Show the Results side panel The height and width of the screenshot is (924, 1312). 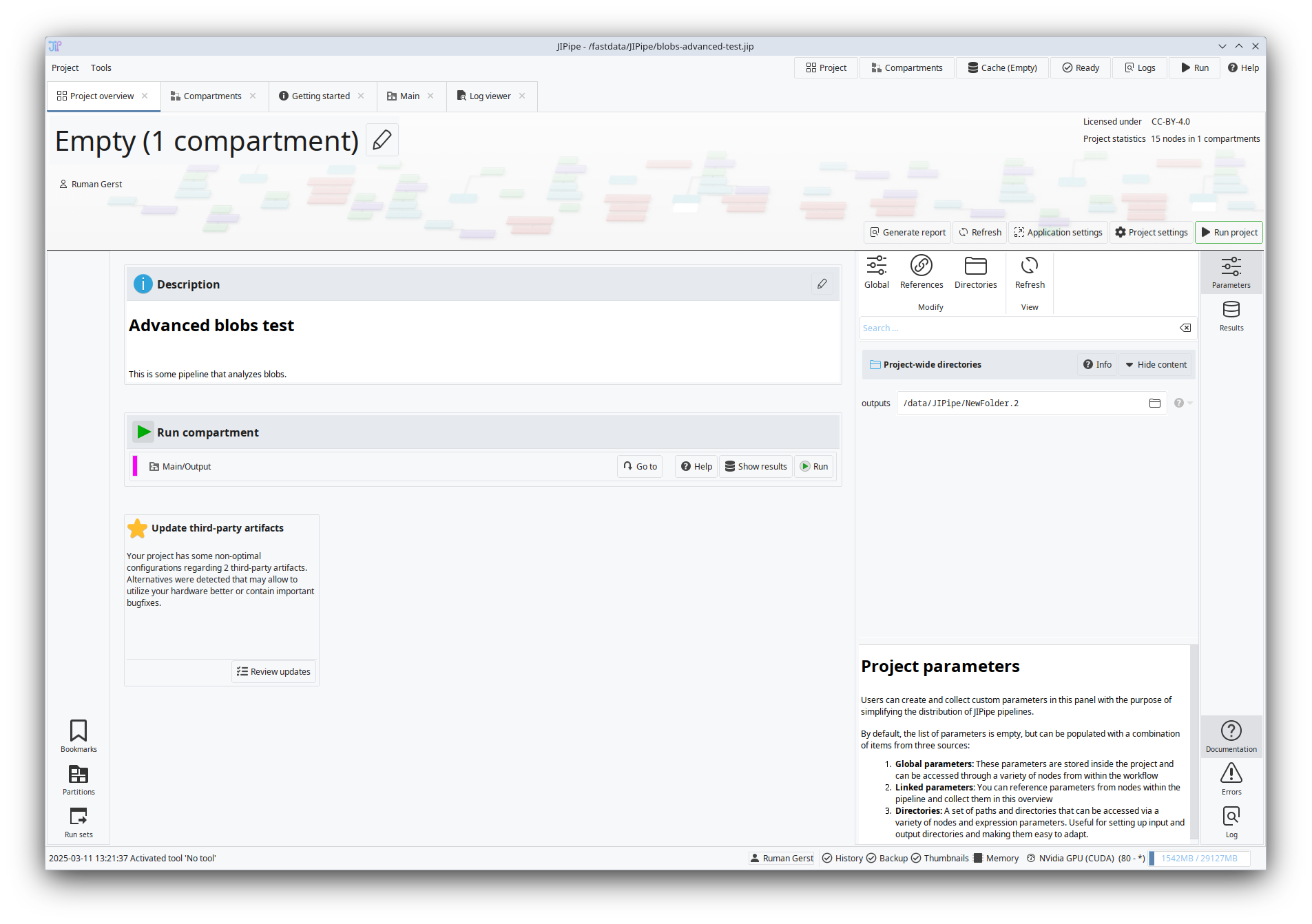tap(1231, 315)
